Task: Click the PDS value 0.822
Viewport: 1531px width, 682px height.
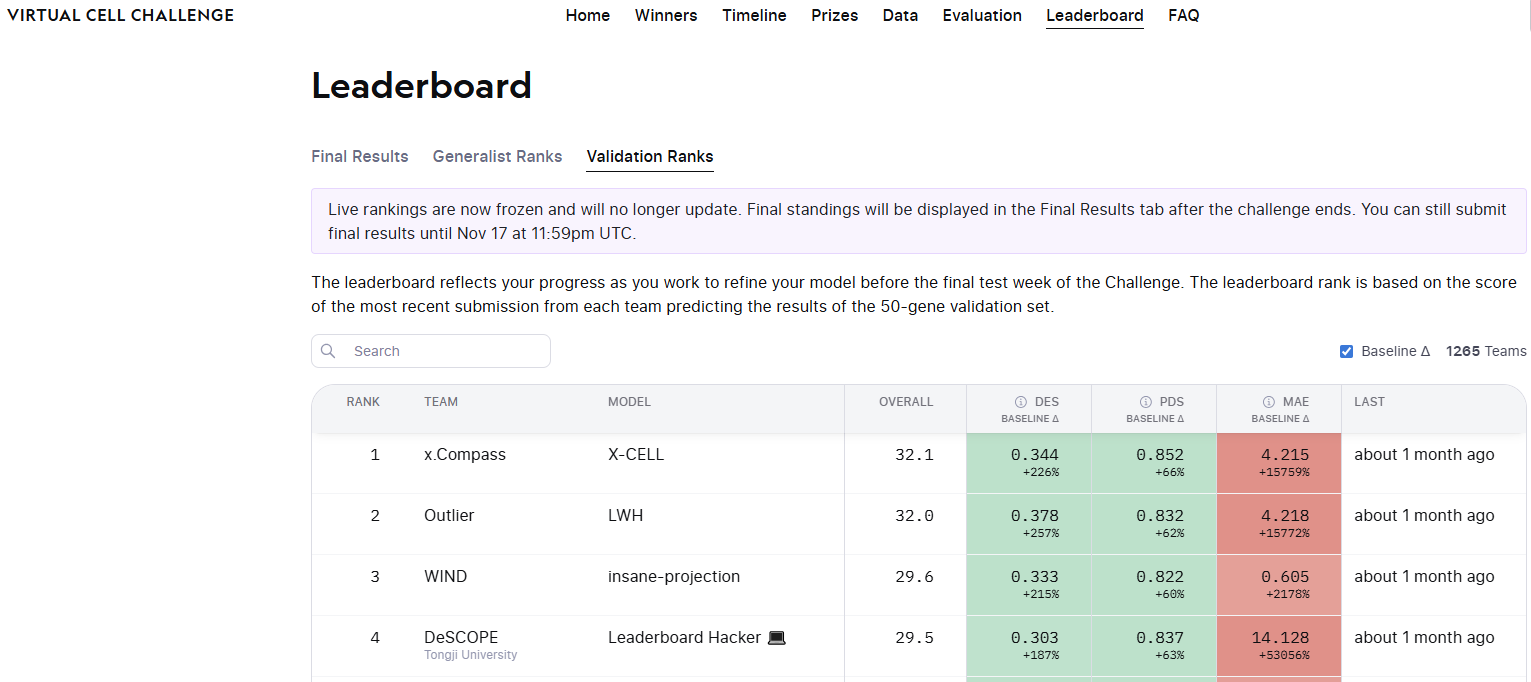Action: [x=1160, y=577]
